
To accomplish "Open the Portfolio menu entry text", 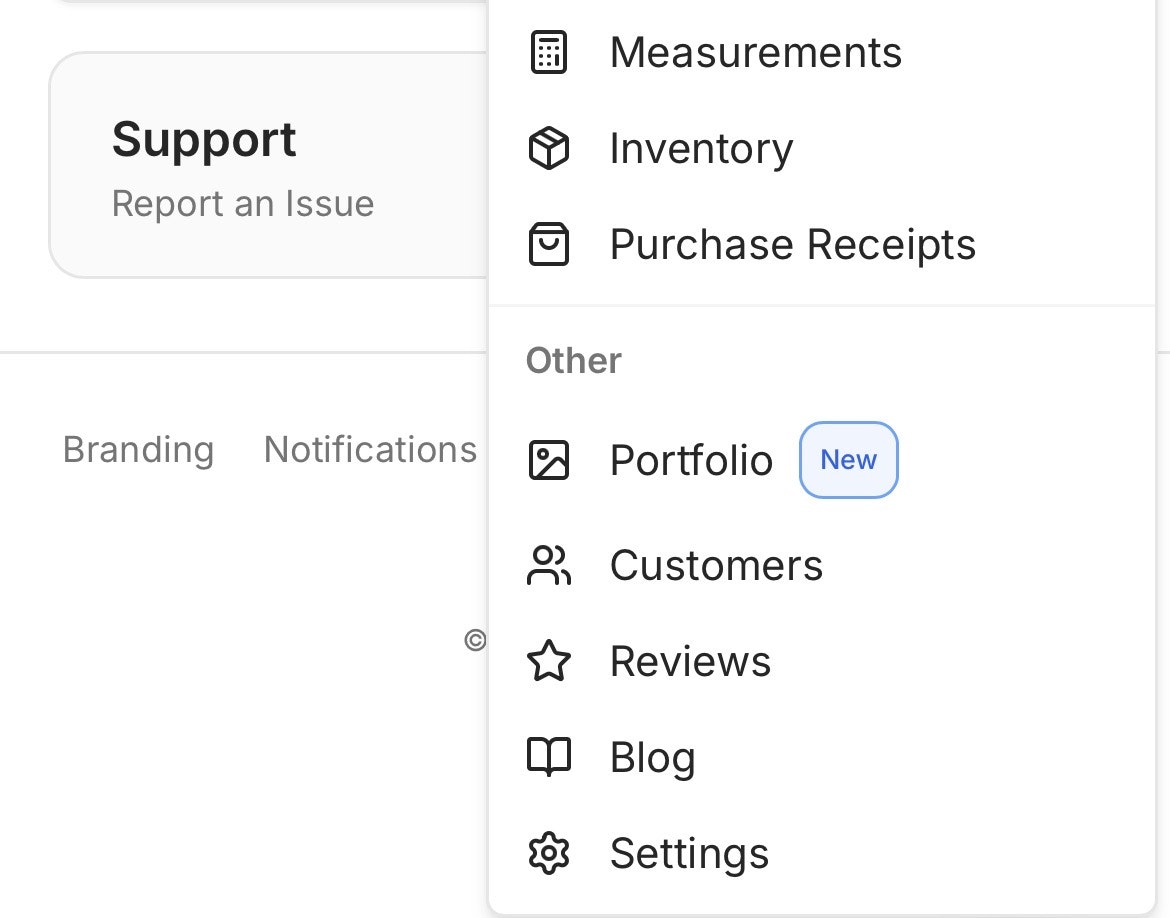I will pyautogui.click(x=691, y=461).
